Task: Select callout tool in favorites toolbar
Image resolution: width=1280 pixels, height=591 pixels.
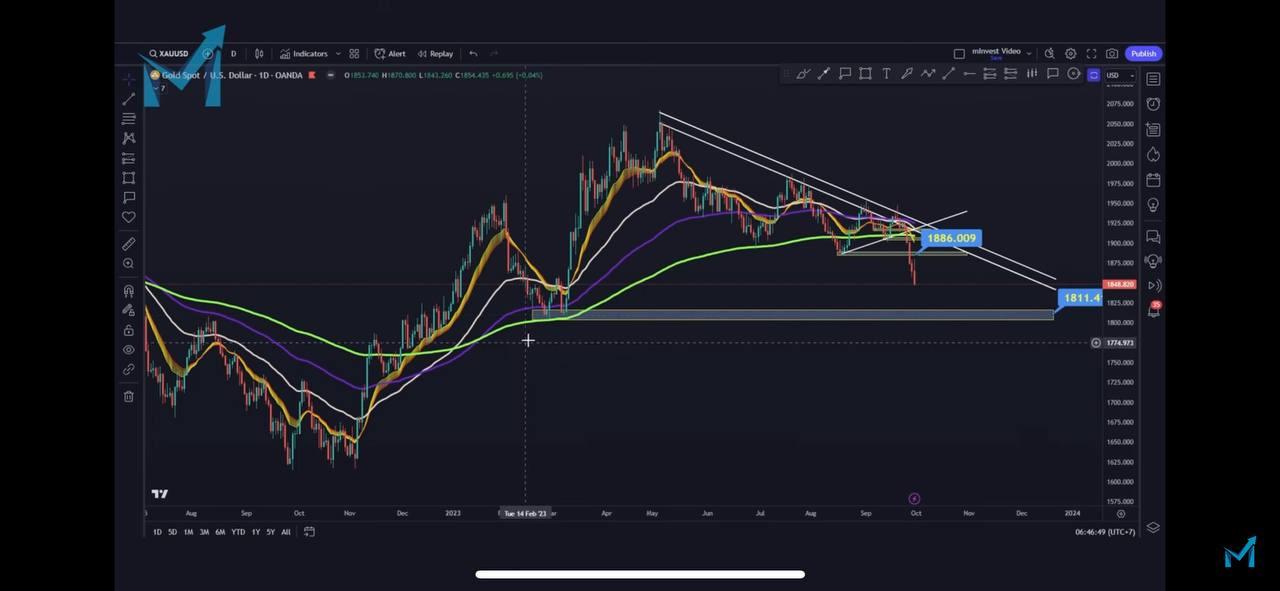Action: [x=844, y=74]
